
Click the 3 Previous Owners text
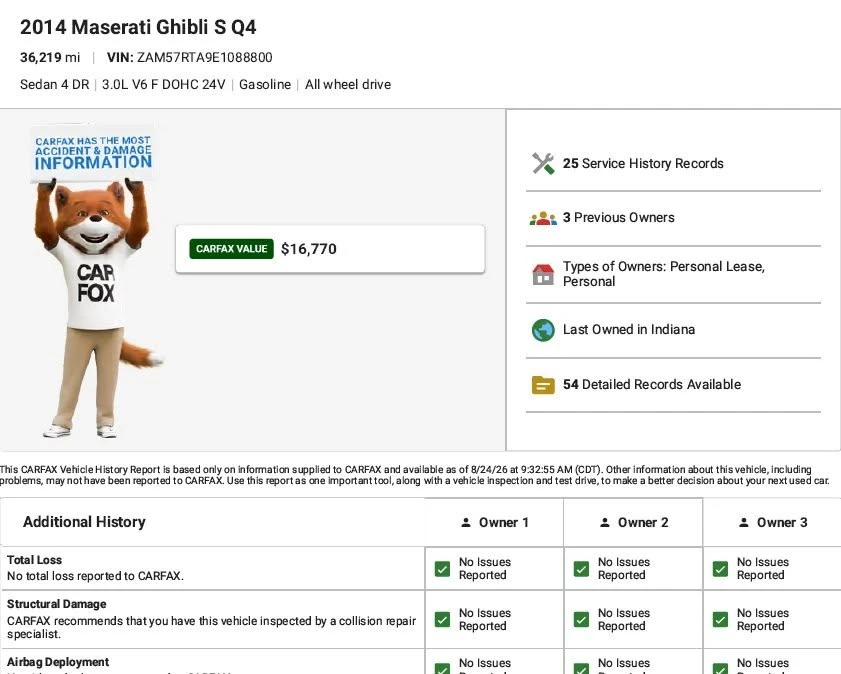tap(618, 218)
